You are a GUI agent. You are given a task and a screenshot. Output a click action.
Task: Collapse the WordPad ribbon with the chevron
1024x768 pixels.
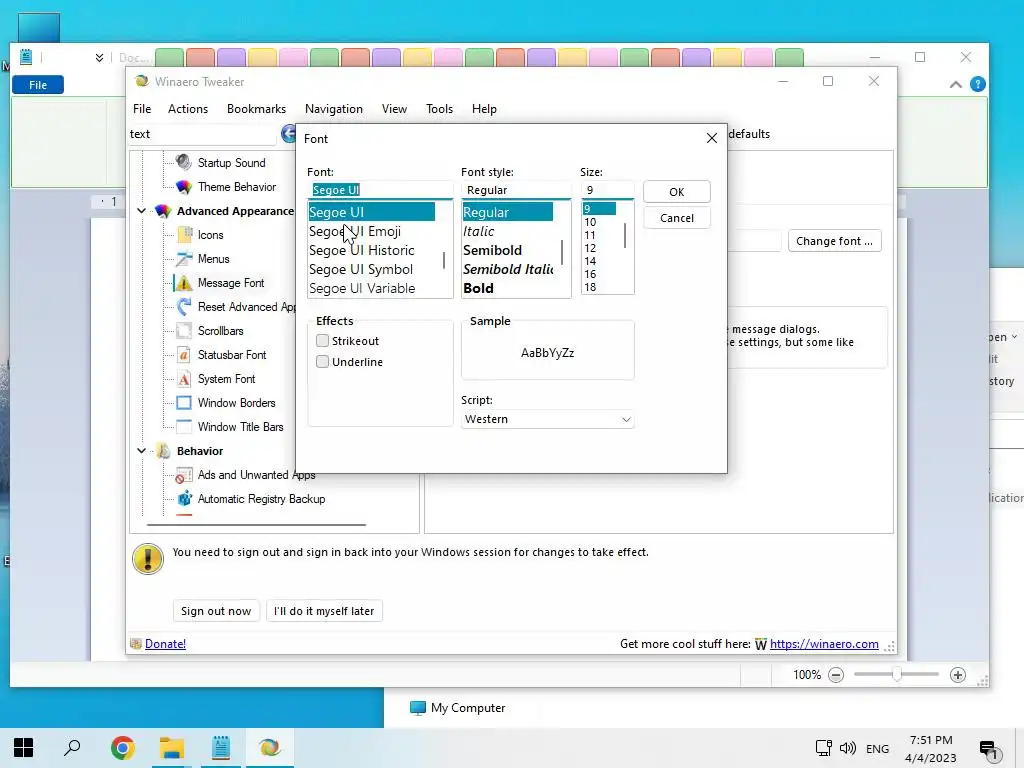(x=955, y=84)
